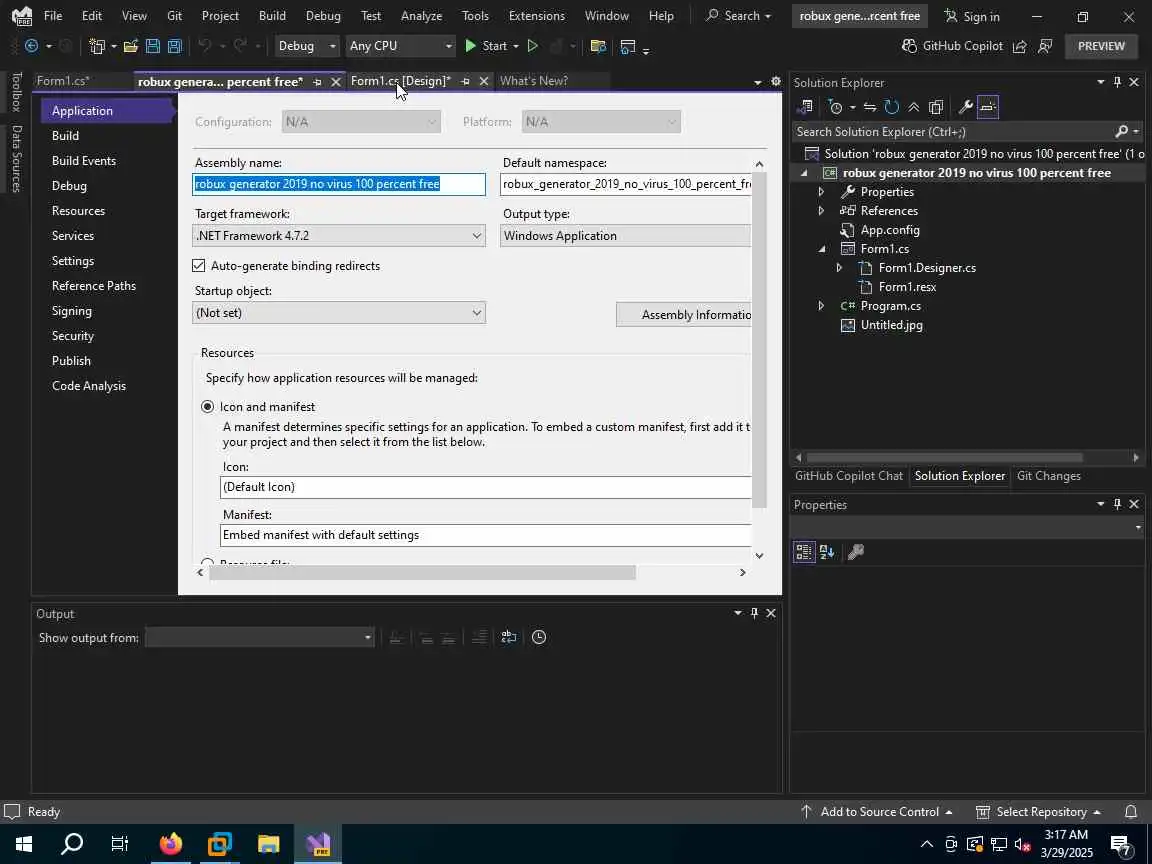Uncheck Auto-generate binding redirects checkbox
1152x864 pixels.
(198, 265)
